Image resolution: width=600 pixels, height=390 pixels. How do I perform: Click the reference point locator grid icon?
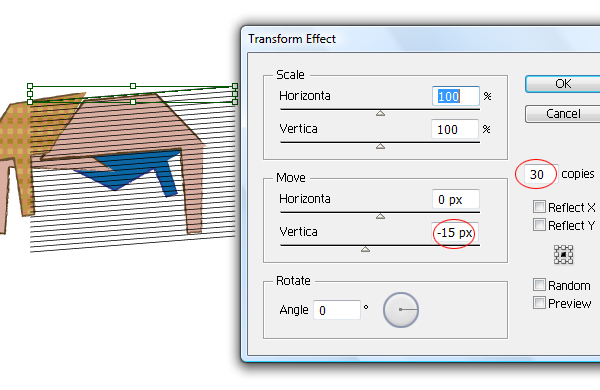tap(563, 255)
